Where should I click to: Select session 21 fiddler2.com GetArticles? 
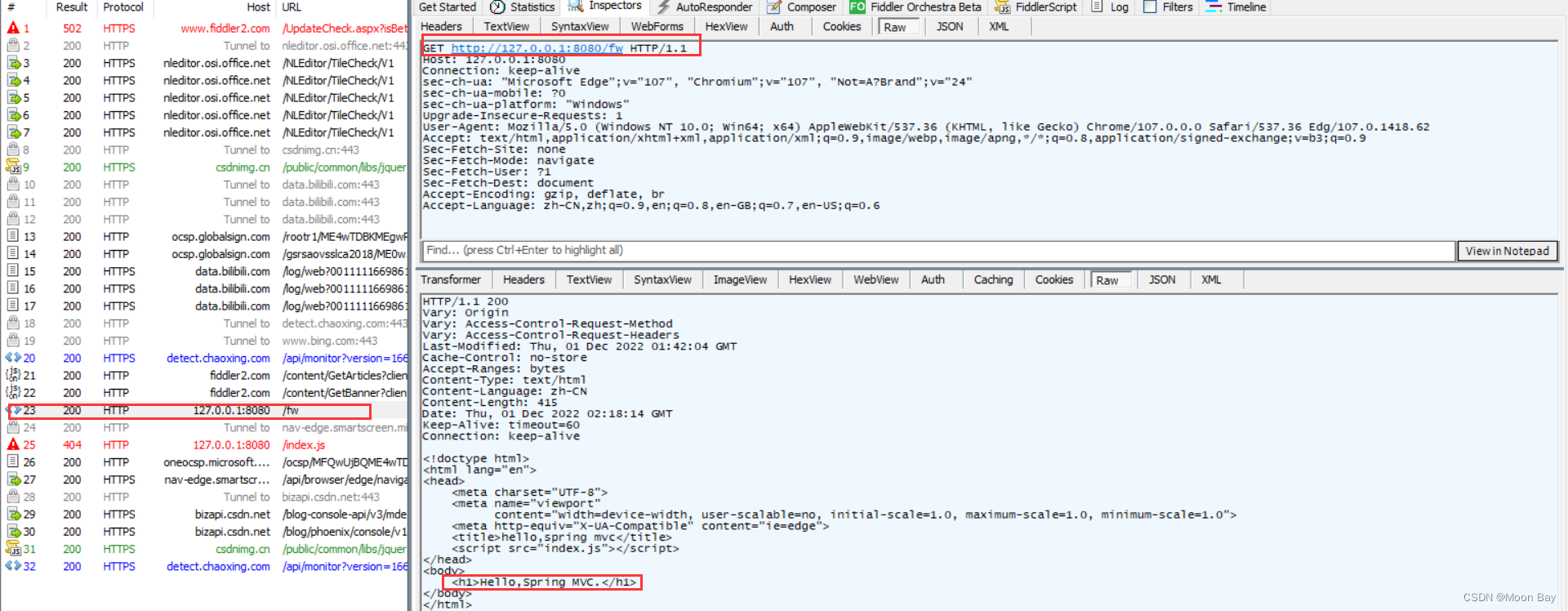point(204,375)
